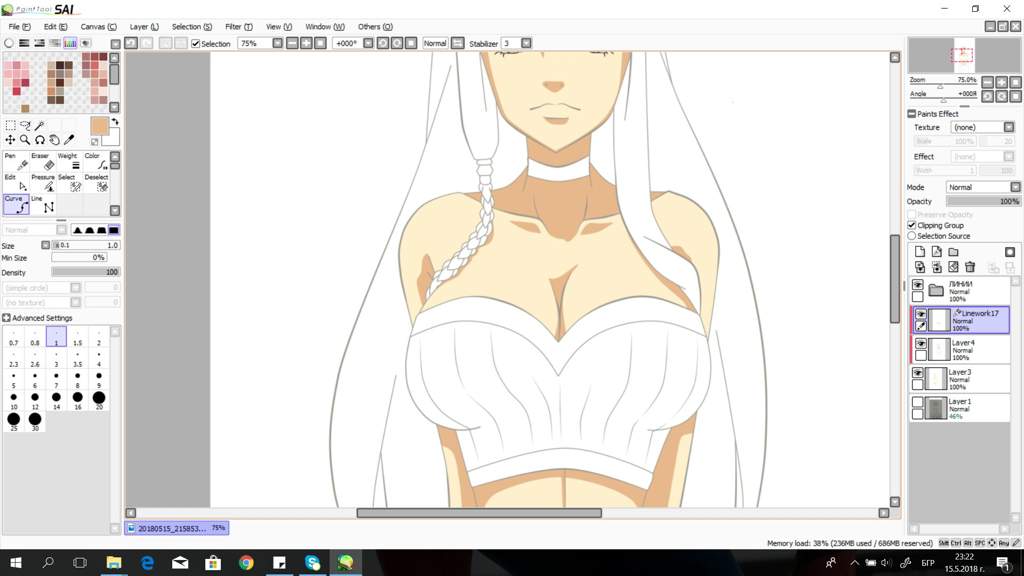Select the Move tool
This screenshot has width=1024, height=576.
10,140
